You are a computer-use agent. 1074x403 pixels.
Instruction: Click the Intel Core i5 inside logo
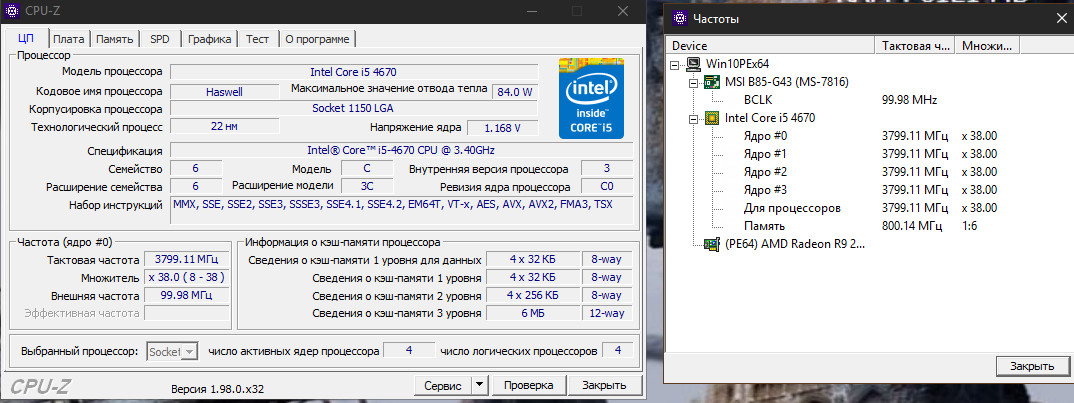591,98
